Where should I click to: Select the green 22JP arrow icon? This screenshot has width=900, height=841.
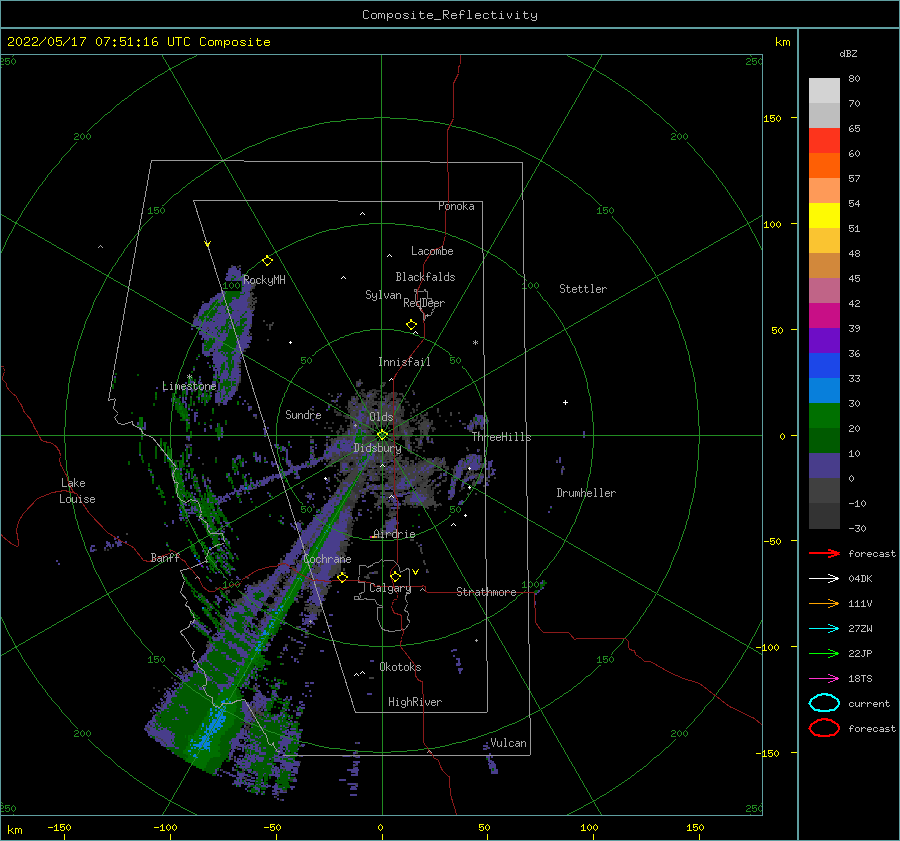824,653
